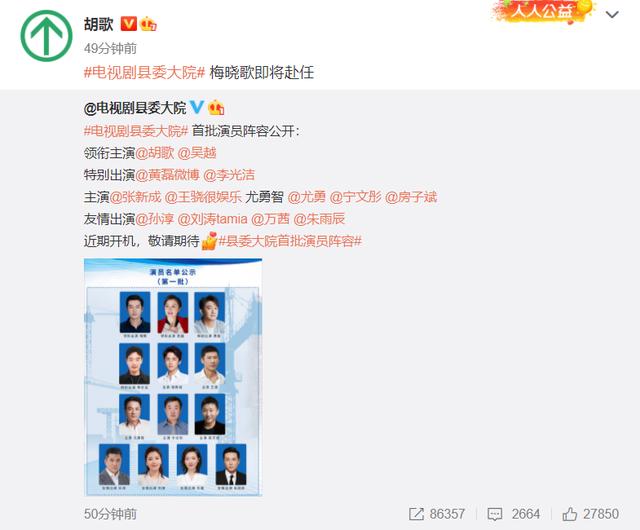The width and height of the screenshot is (640, 530).
Task: Click the crown badge beside @电视剧县委大院
Action: (x=216, y=107)
